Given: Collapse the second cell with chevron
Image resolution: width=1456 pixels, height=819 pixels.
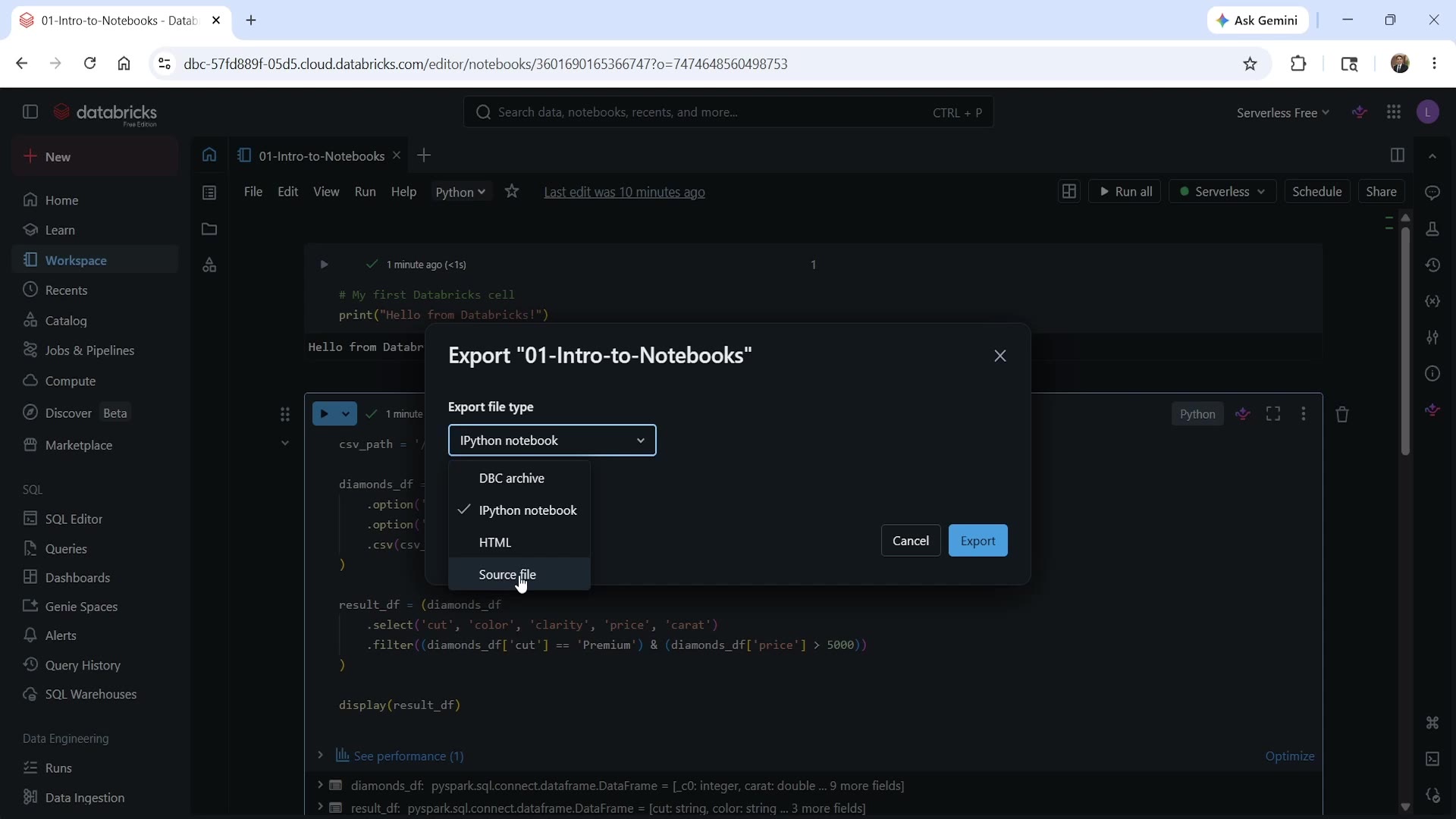Looking at the screenshot, I should pos(285,444).
